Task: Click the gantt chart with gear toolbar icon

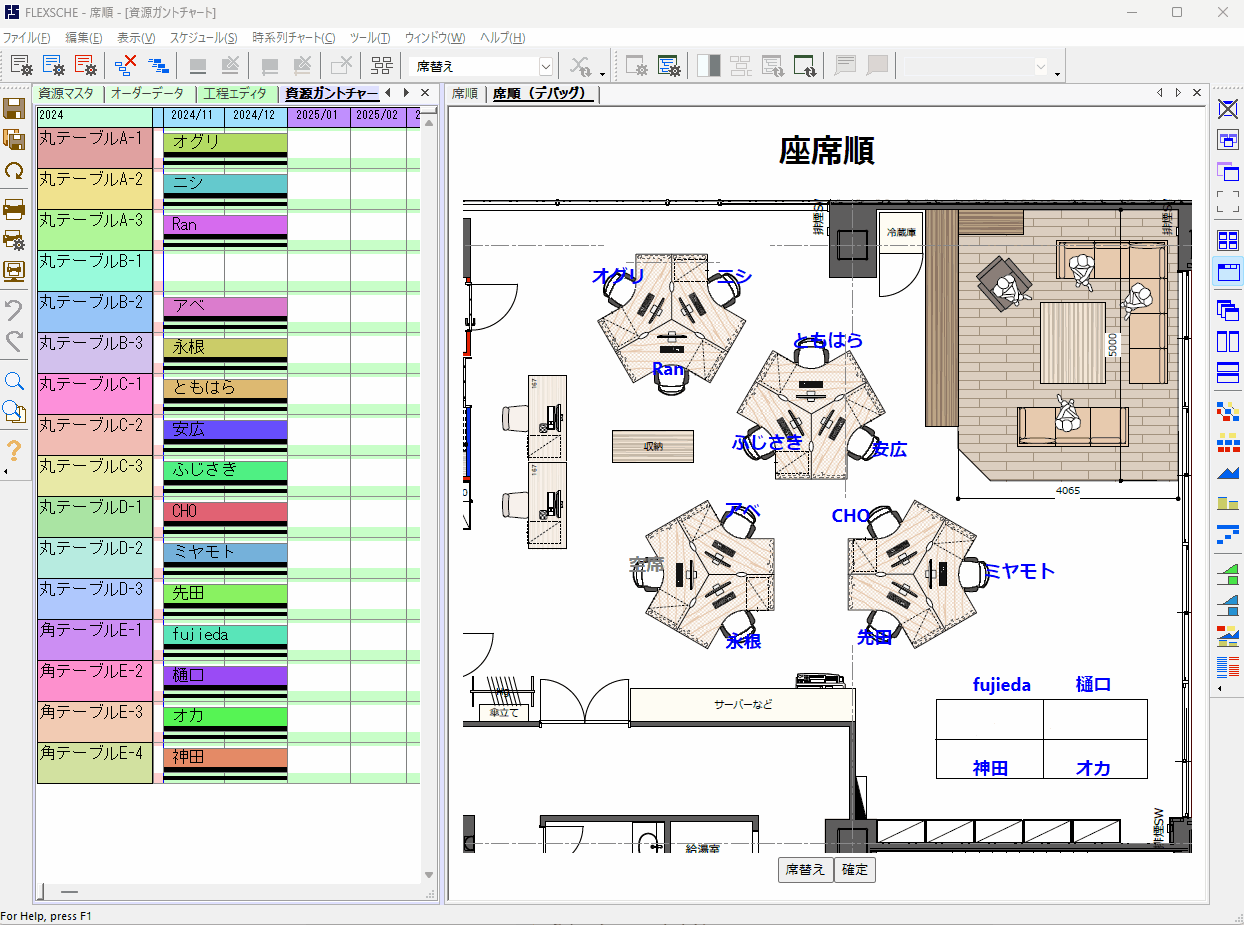Action: 668,66
